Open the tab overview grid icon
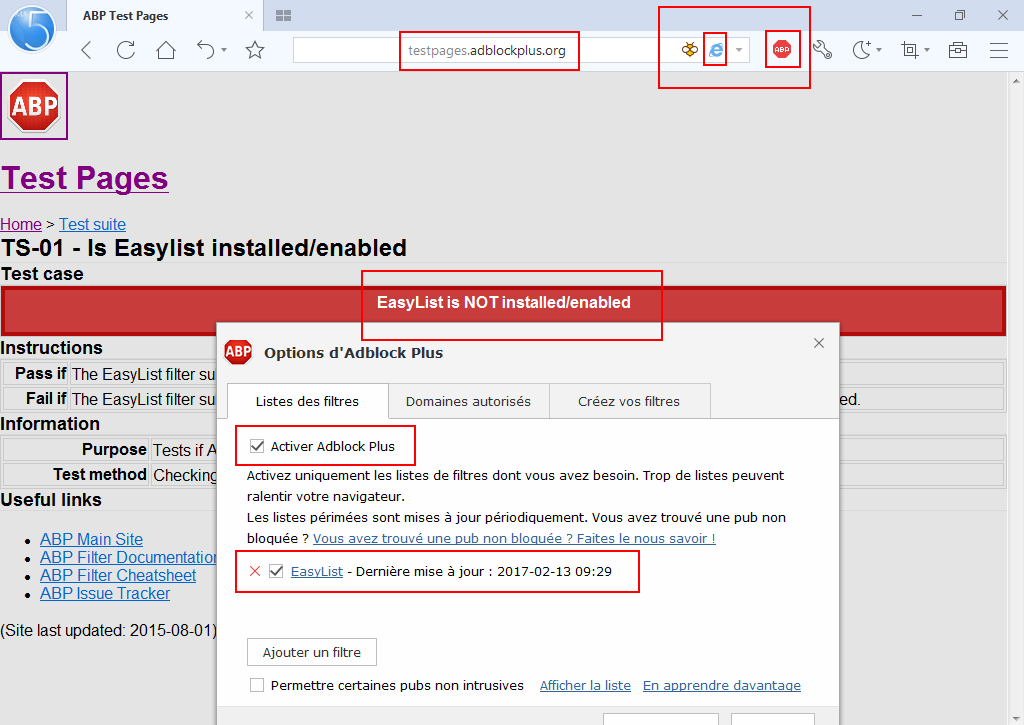1024x725 pixels. coord(283,15)
